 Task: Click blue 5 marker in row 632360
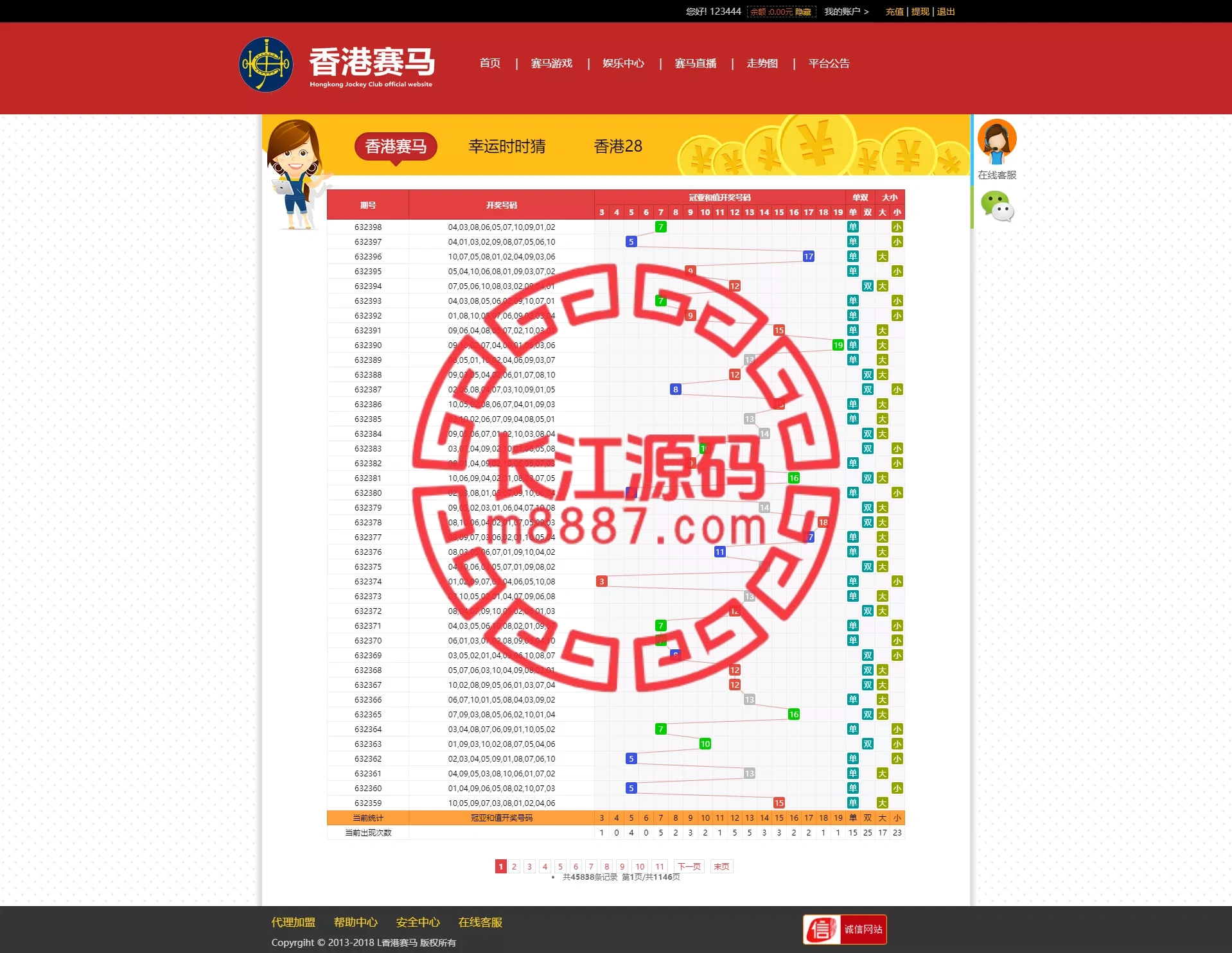click(631, 788)
